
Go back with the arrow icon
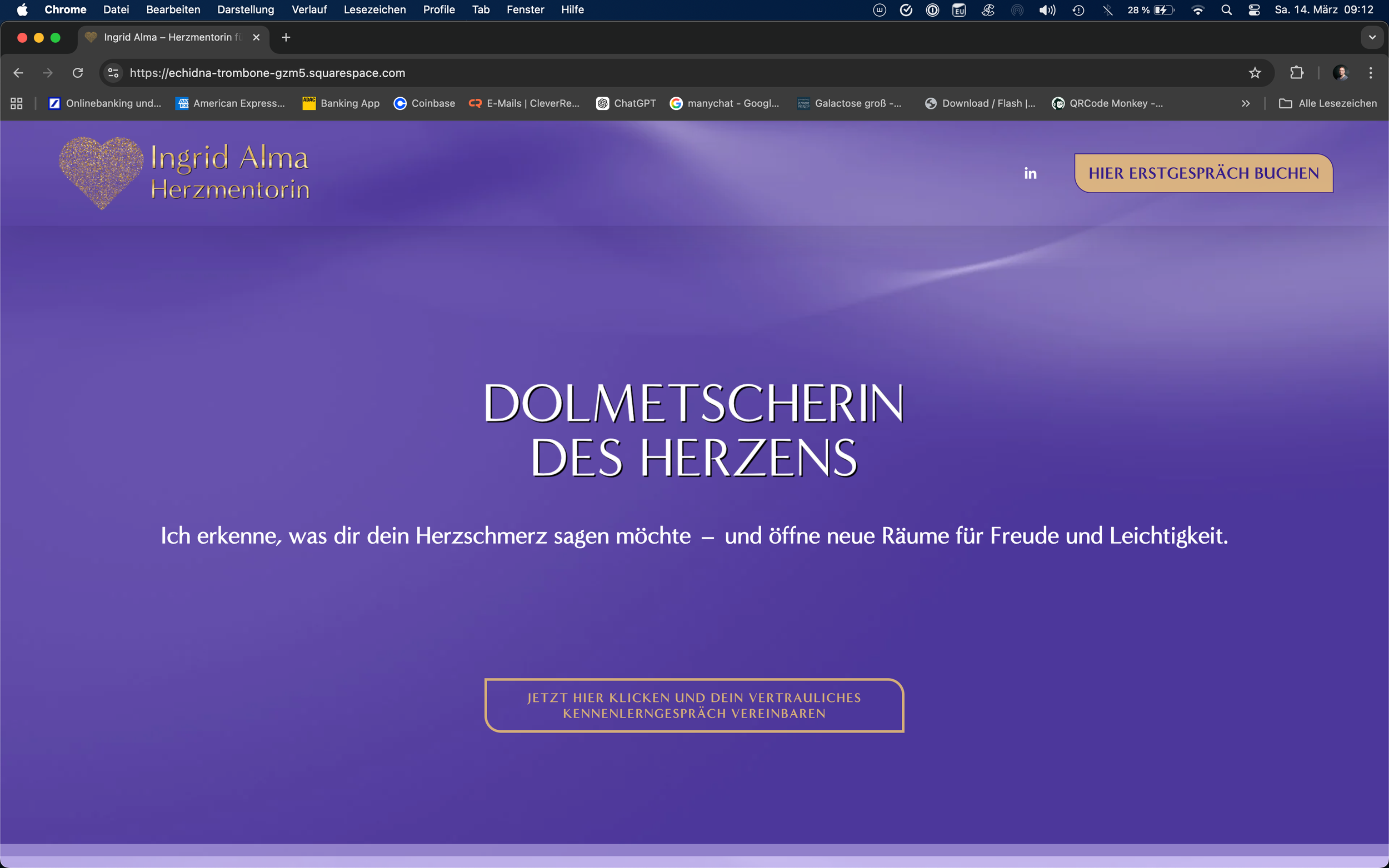pos(18,73)
